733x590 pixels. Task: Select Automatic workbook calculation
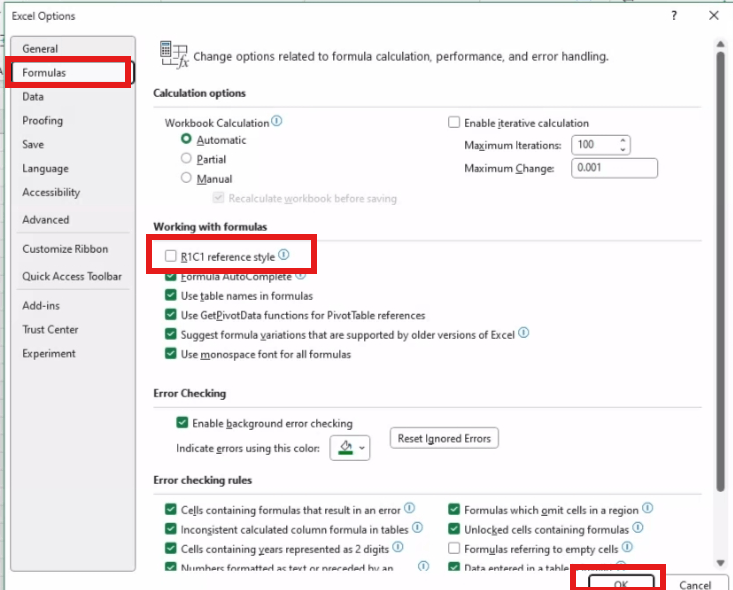[186, 139]
